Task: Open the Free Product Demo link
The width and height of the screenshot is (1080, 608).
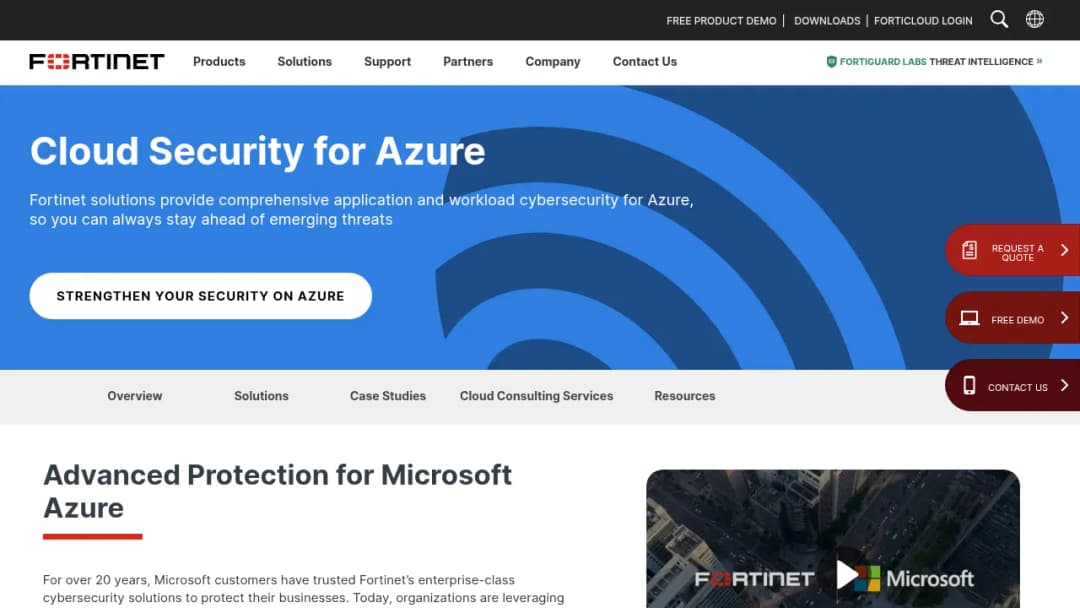Action: pos(721,21)
